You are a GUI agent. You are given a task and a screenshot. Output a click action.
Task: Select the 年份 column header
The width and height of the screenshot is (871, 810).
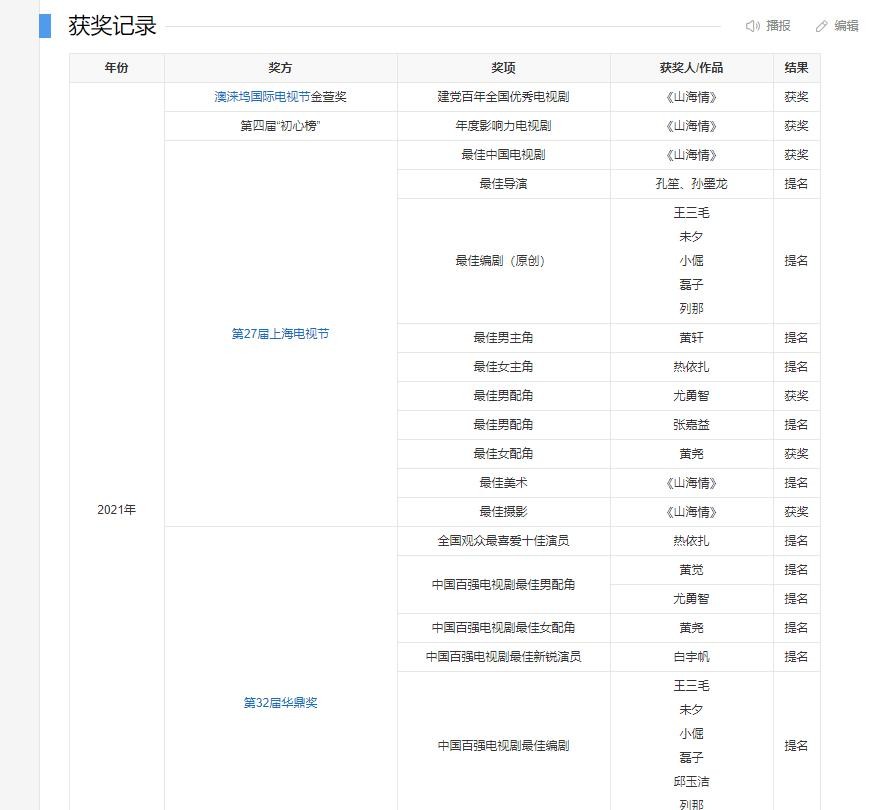point(117,68)
